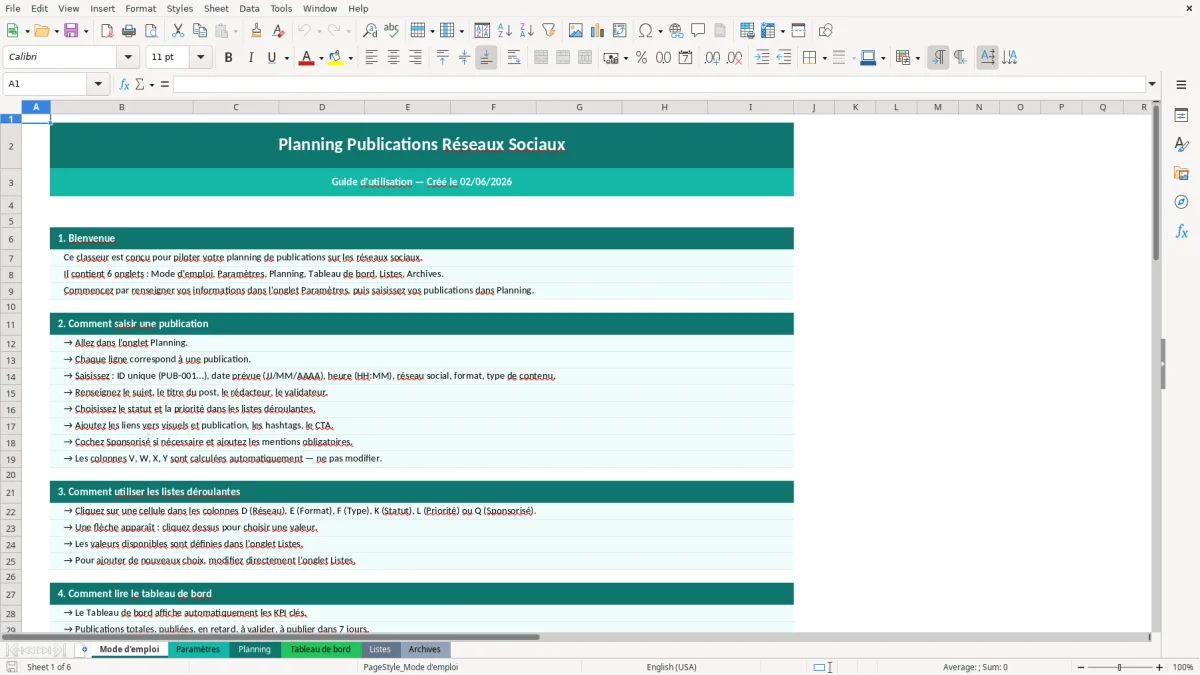Switch to the Paramètres sheet tab
1200x675 pixels.
click(x=198, y=649)
